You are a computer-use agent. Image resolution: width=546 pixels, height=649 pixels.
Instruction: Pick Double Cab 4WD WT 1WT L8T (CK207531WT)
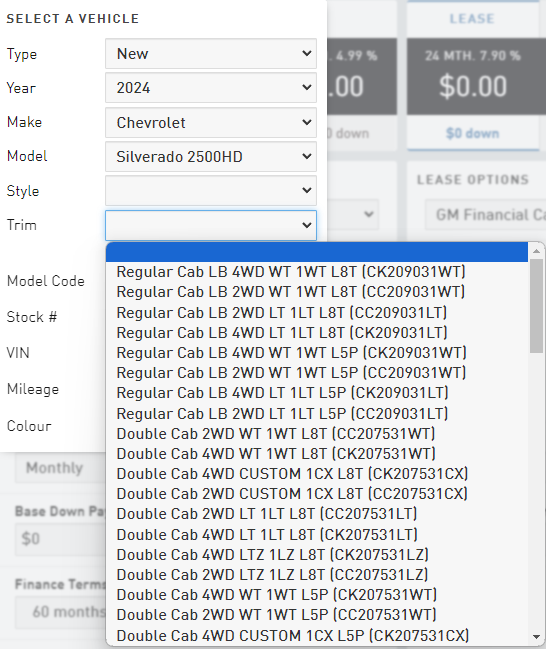[x=317, y=454]
